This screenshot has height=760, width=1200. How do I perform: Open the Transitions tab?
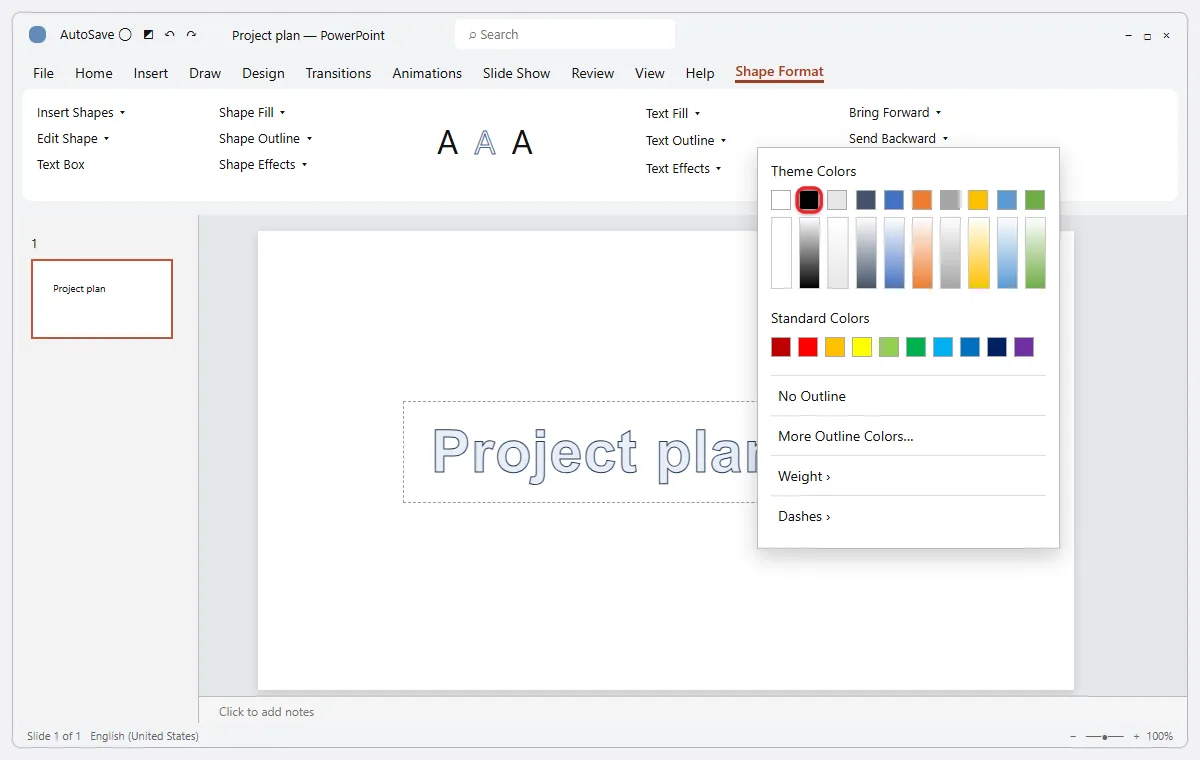tap(338, 73)
